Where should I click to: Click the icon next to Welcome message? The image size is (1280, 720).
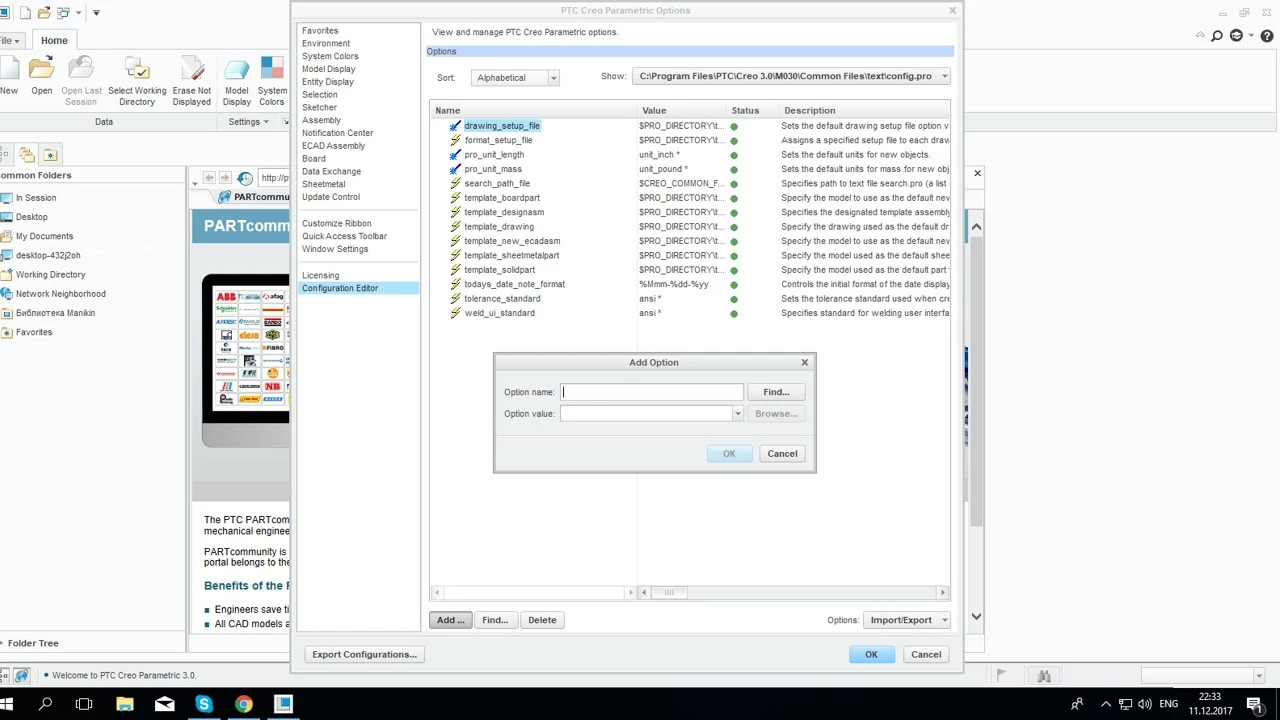coord(21,676)
